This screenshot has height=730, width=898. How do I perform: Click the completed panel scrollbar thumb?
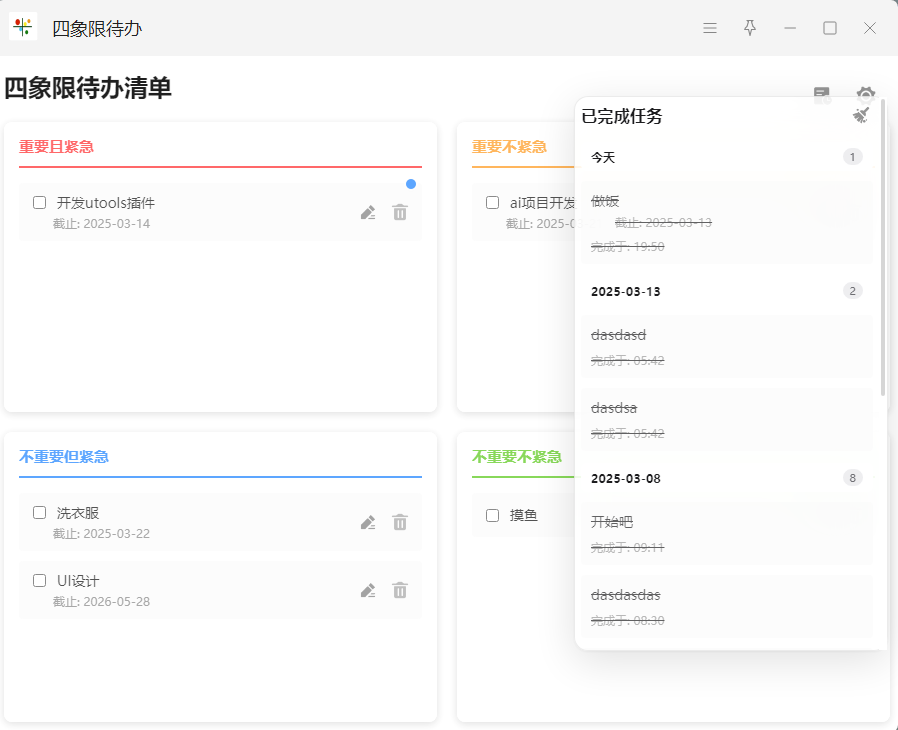pos(883,247)
